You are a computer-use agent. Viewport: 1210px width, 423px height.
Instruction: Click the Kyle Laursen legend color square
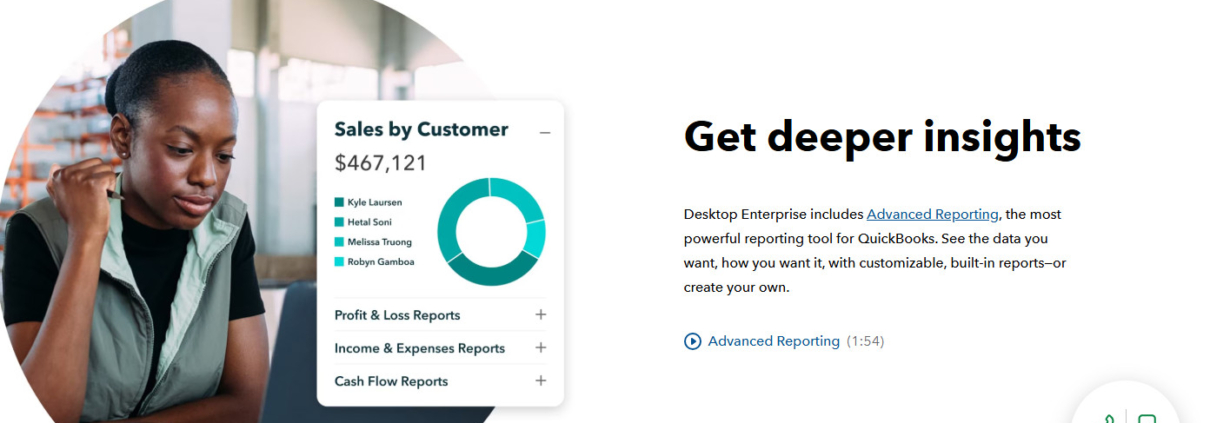click(x=339, y=202)
